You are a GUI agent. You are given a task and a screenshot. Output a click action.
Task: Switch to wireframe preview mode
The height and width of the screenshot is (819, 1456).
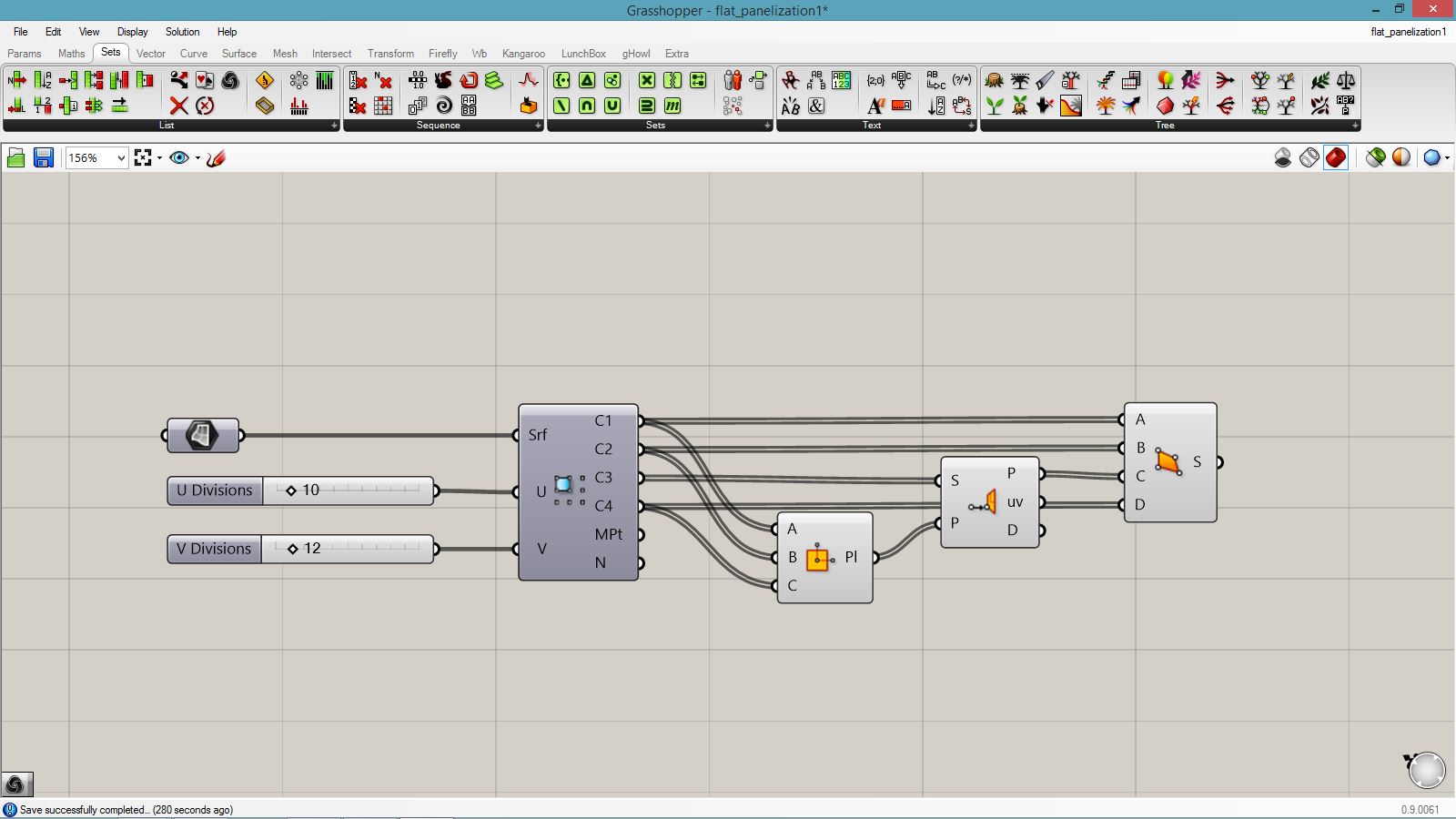[1309, 157]
